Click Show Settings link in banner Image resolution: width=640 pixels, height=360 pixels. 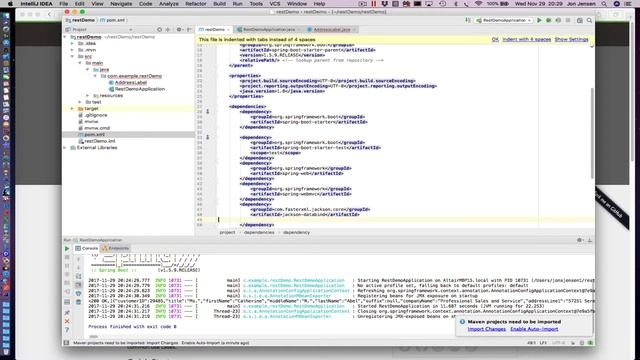tap(571, 40)
